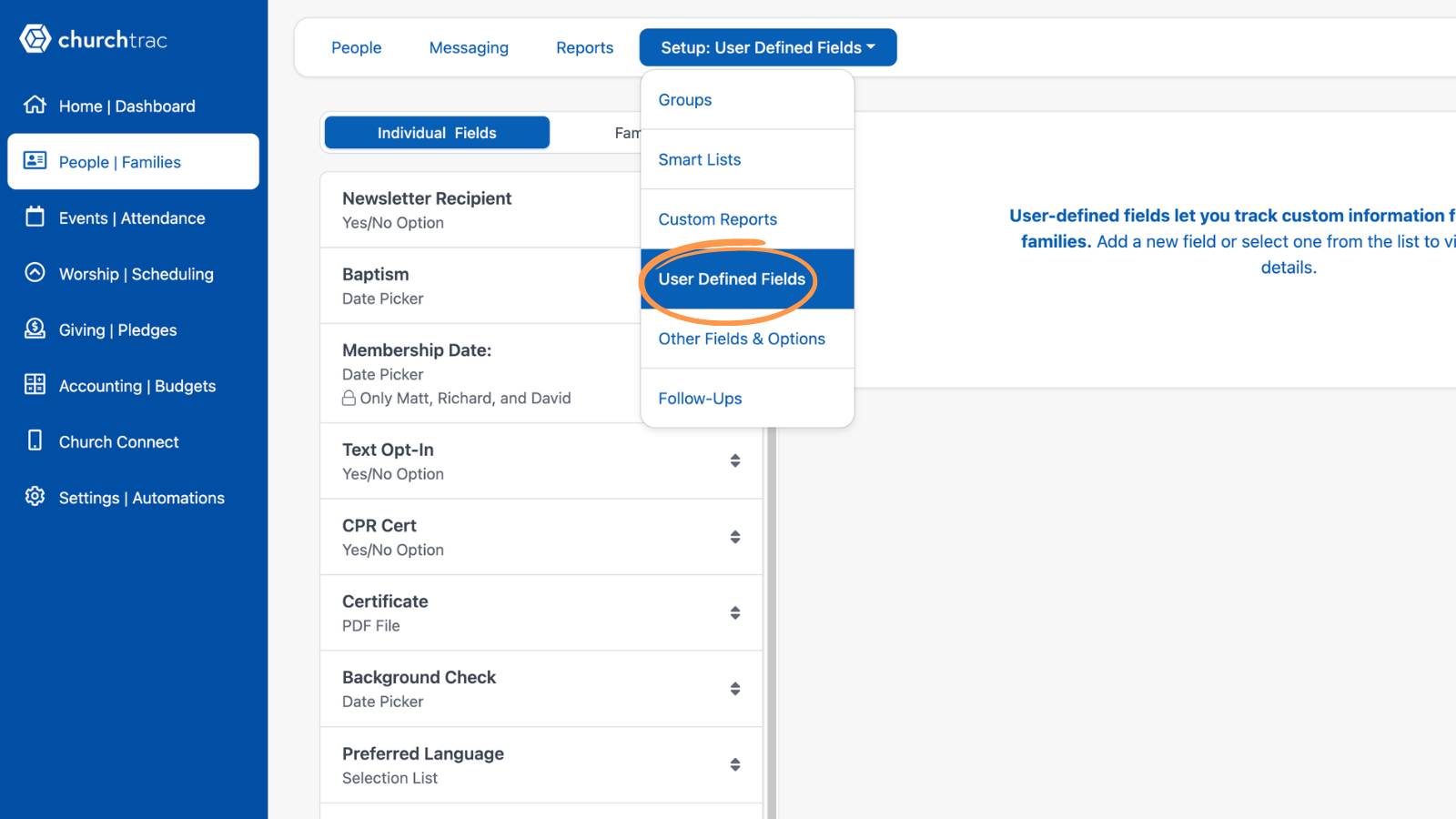Select the Background Check field
Screen dimensions: 1456x819
click(x=541, y=689)
